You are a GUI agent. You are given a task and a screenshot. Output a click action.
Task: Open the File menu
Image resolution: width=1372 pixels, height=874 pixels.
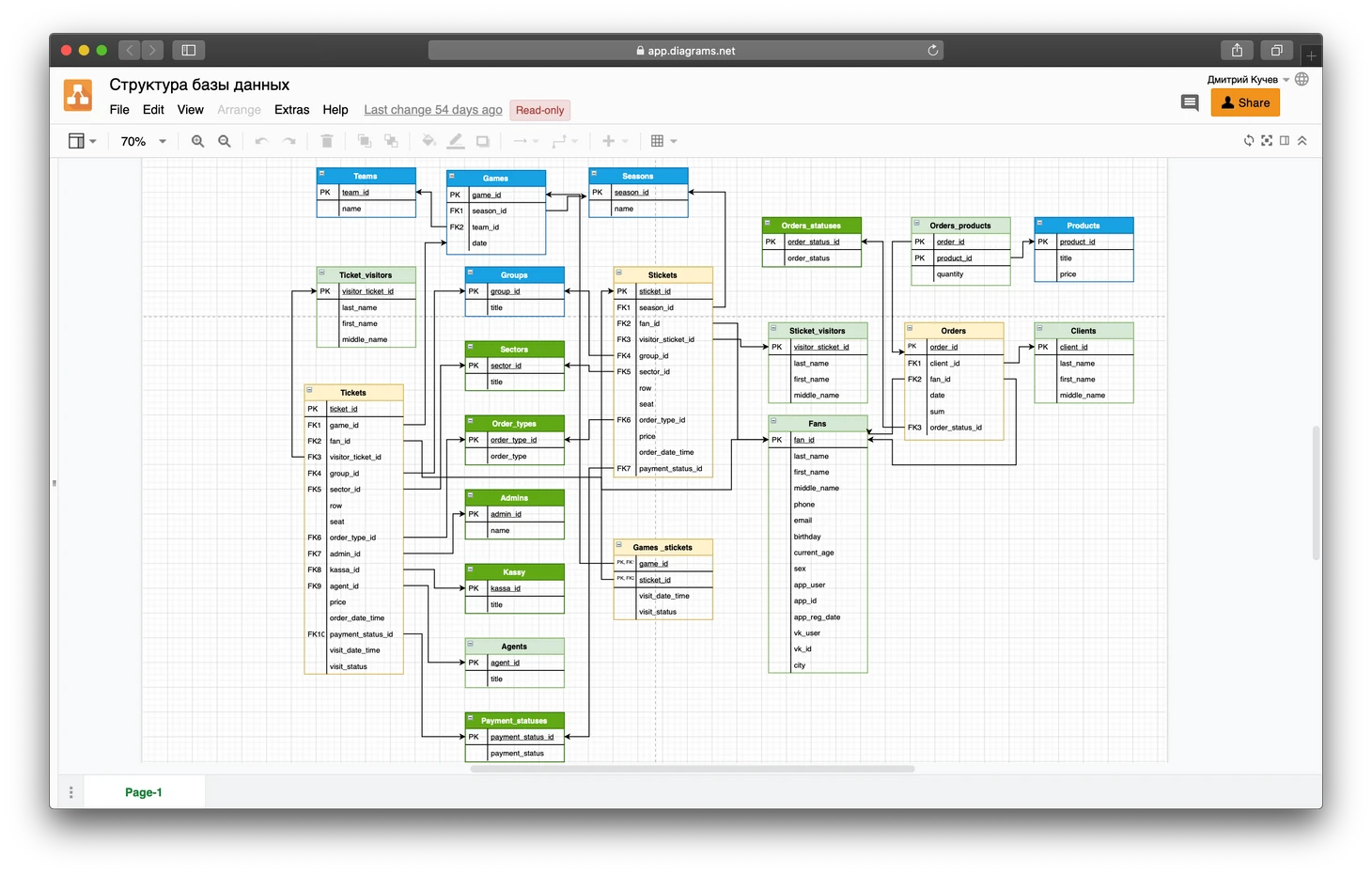pos(119,110)
